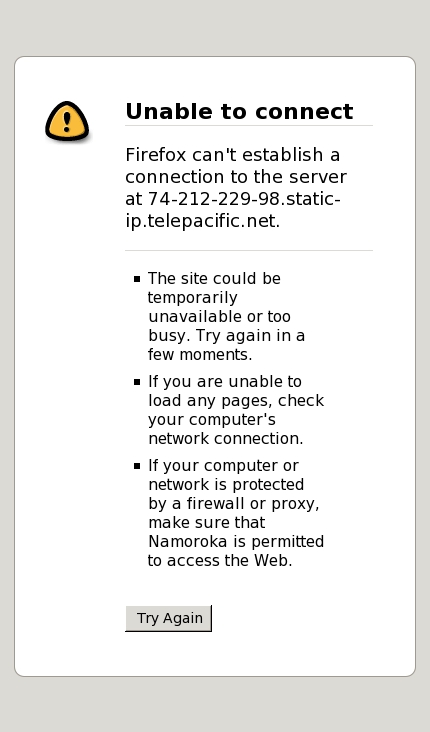The height and width of the screenshot is (732, 430).
Task: Click the divider line above the bullet list
Action: click(249, 251)
